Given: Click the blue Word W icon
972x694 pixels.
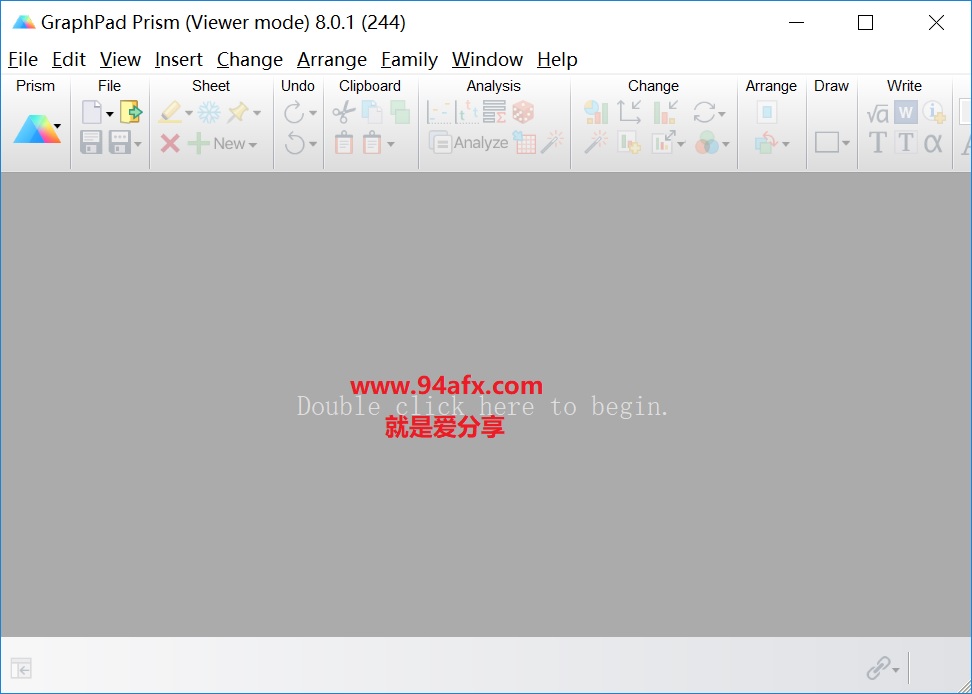Looking at the screenshot, I should [906, 113].
